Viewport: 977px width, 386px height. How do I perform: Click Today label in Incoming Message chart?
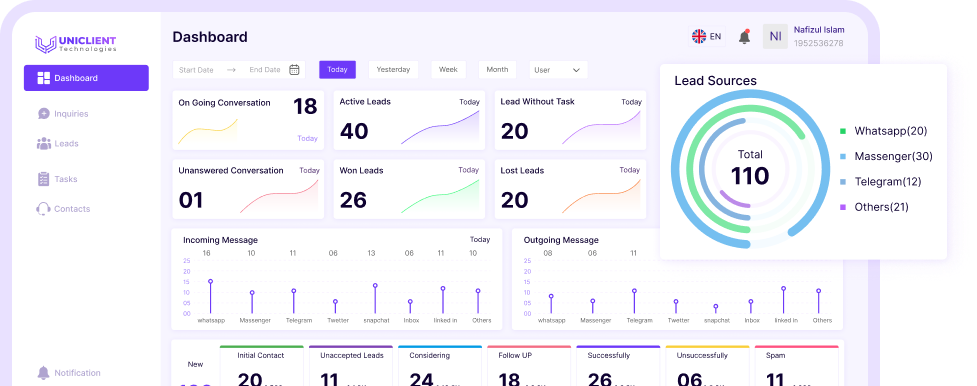click(480, 239)
